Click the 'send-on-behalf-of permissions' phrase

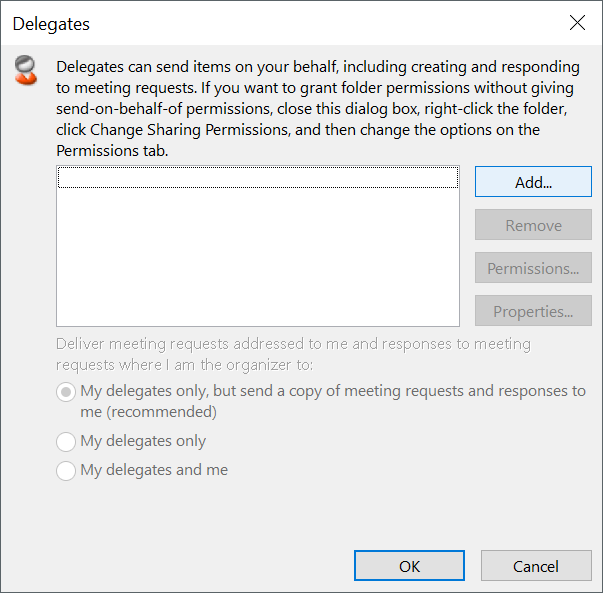[164, 109]
